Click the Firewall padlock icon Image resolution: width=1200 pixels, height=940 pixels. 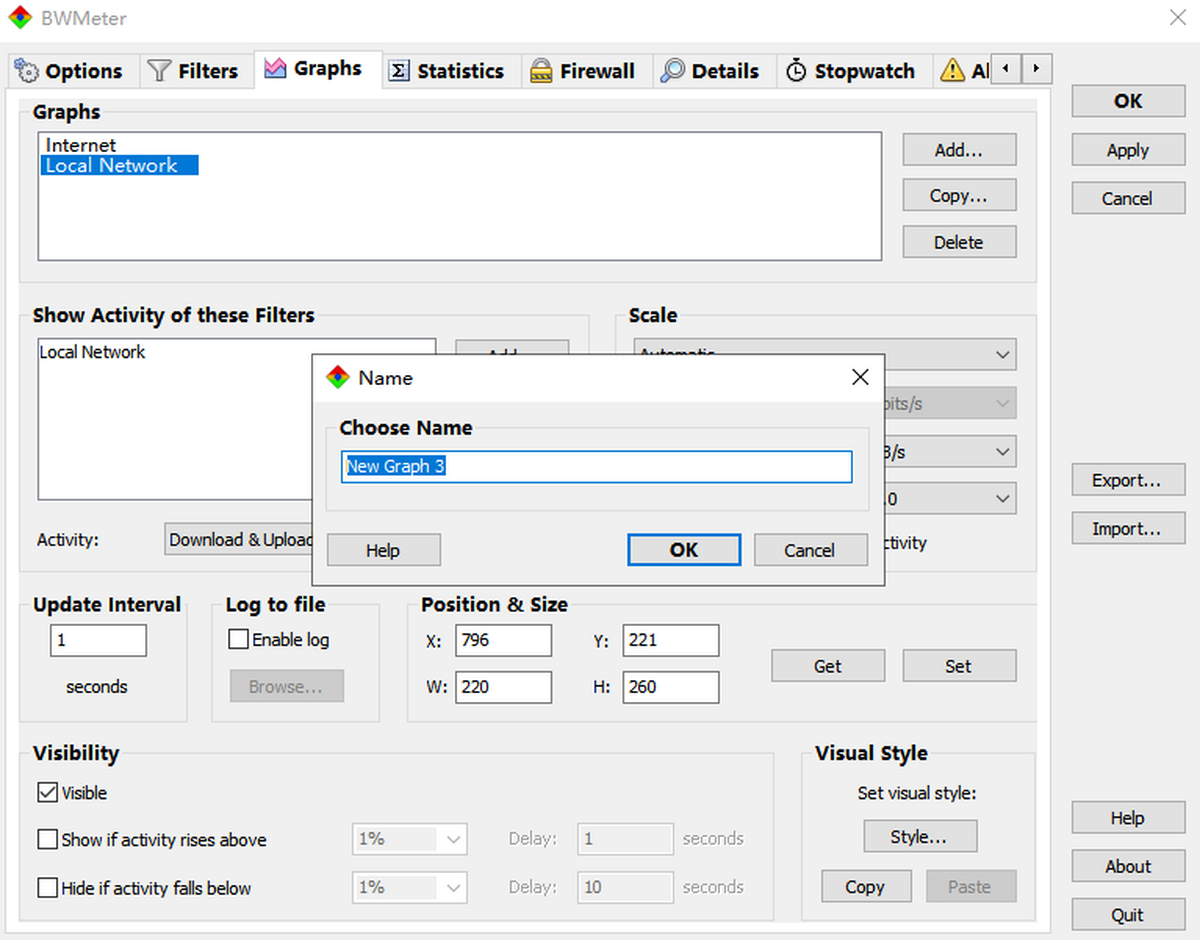click(541, 71)
